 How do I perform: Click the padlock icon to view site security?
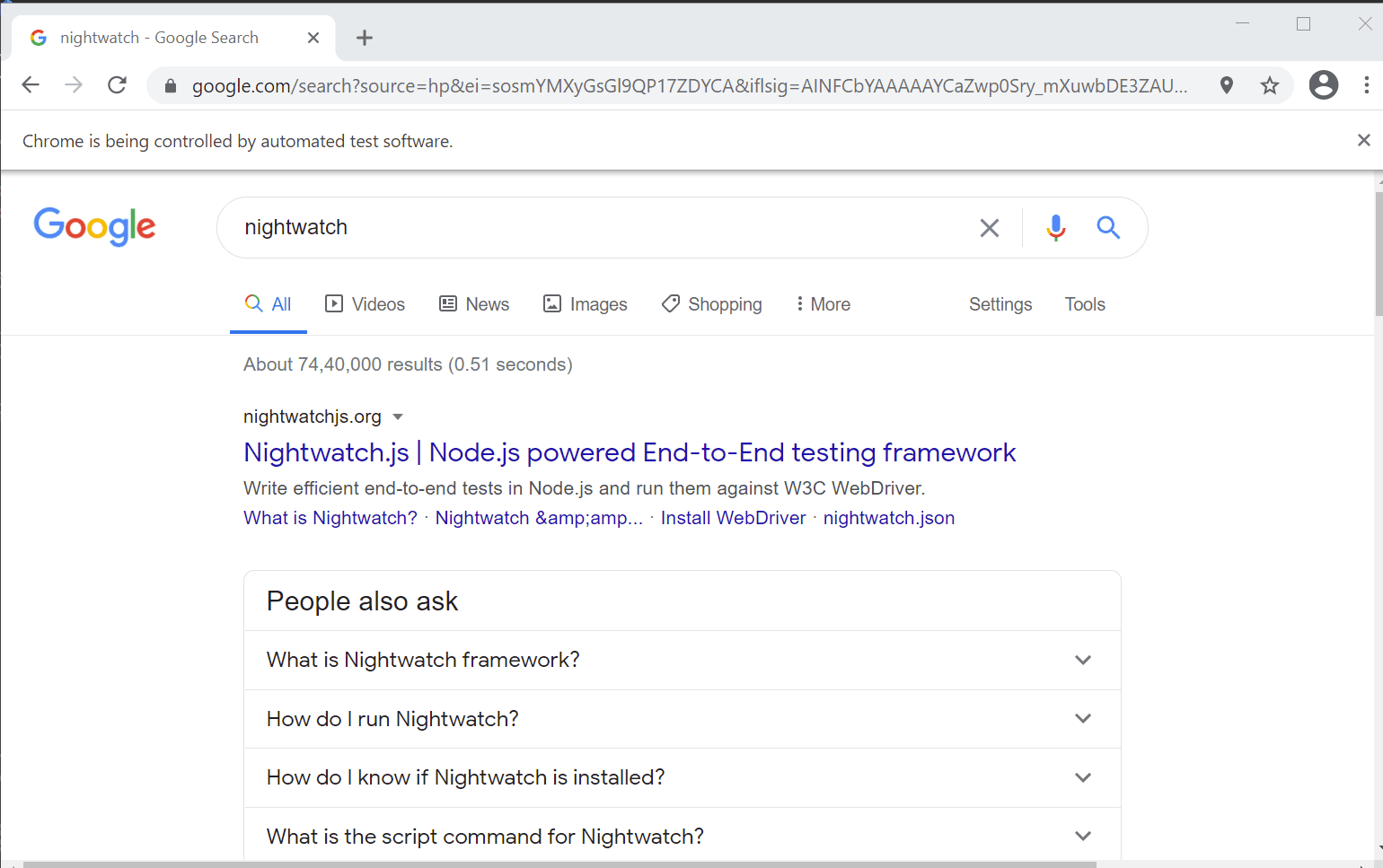click(x=169, y=85)
